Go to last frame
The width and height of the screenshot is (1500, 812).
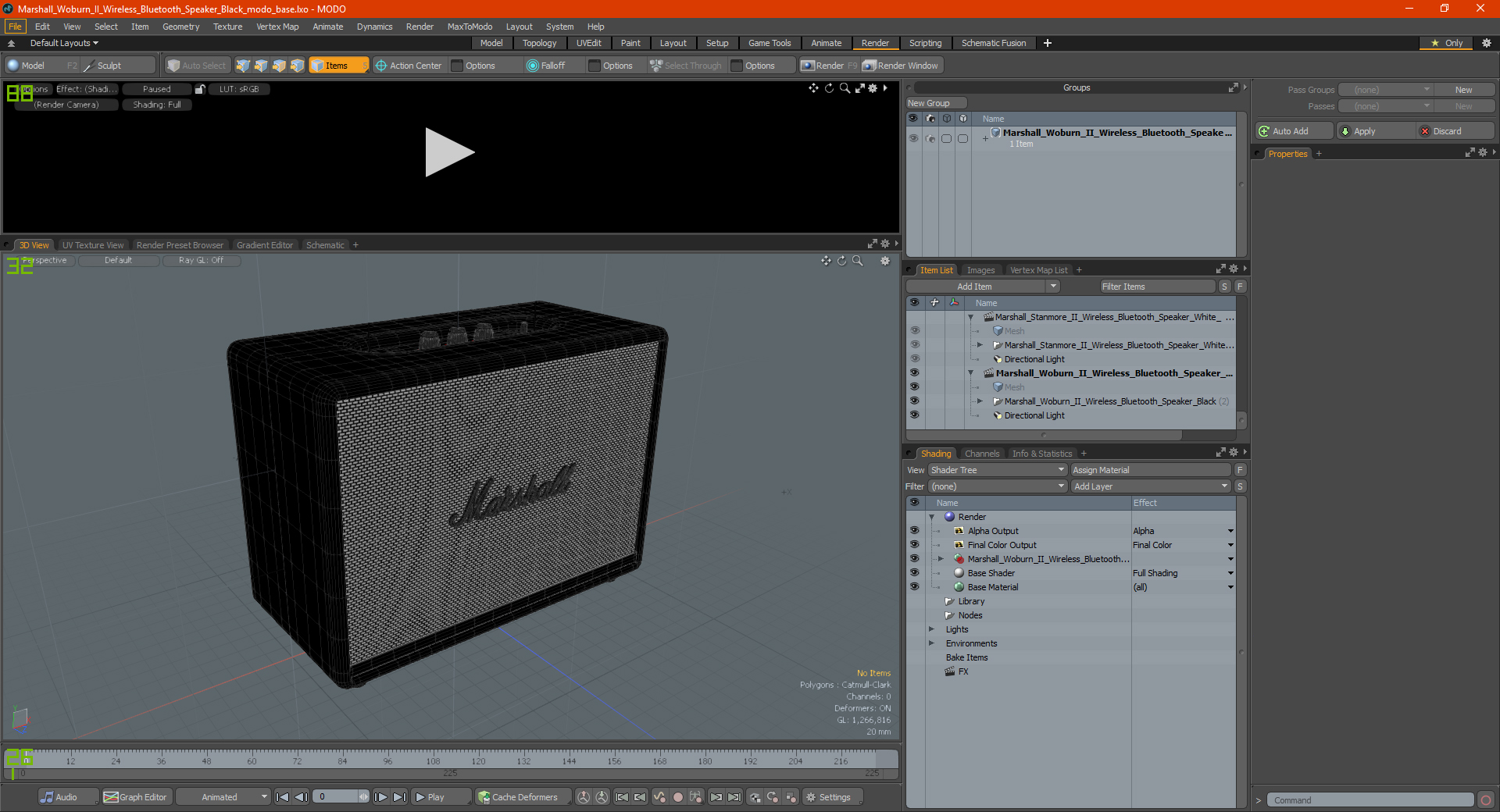coord(400,797)
